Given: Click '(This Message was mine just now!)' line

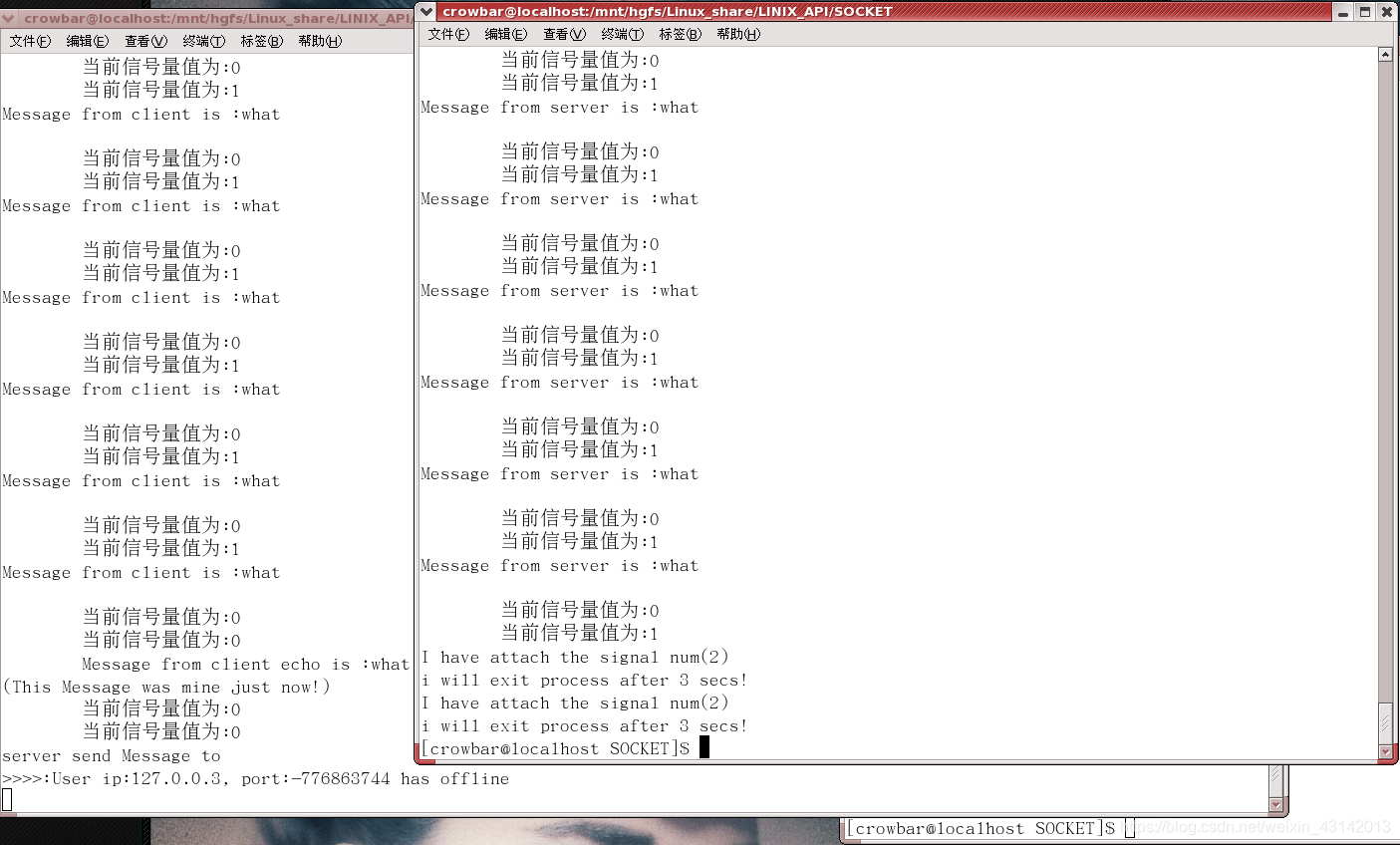Looking at the screenshot, I should click(x=166, y=688).
